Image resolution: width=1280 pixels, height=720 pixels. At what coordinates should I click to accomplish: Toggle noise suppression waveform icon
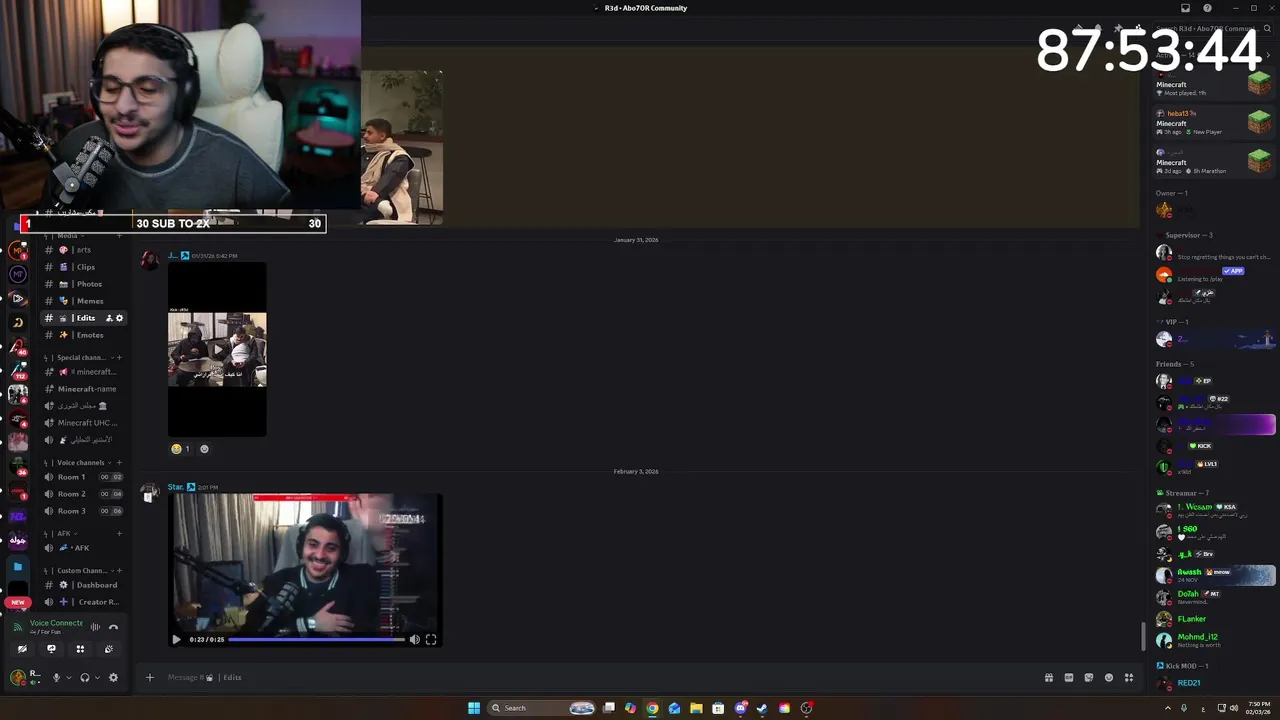point(95,627)
